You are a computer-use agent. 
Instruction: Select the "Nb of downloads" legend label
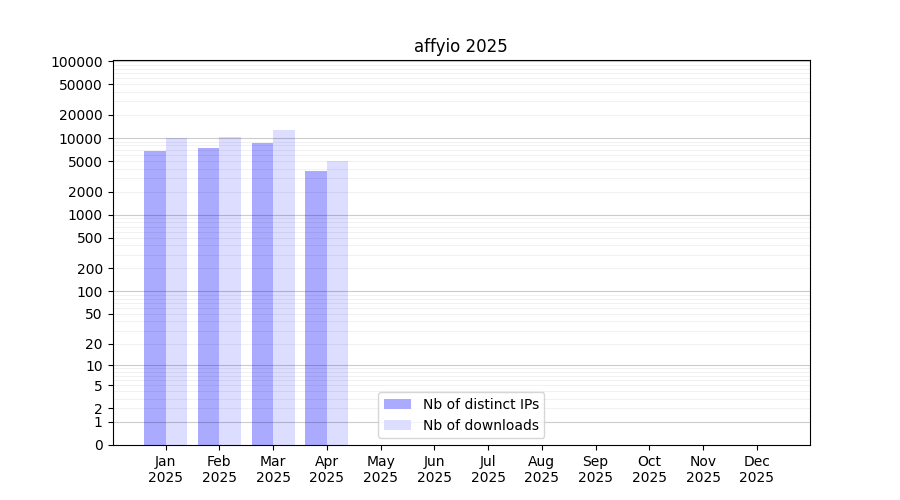(480, 425)
